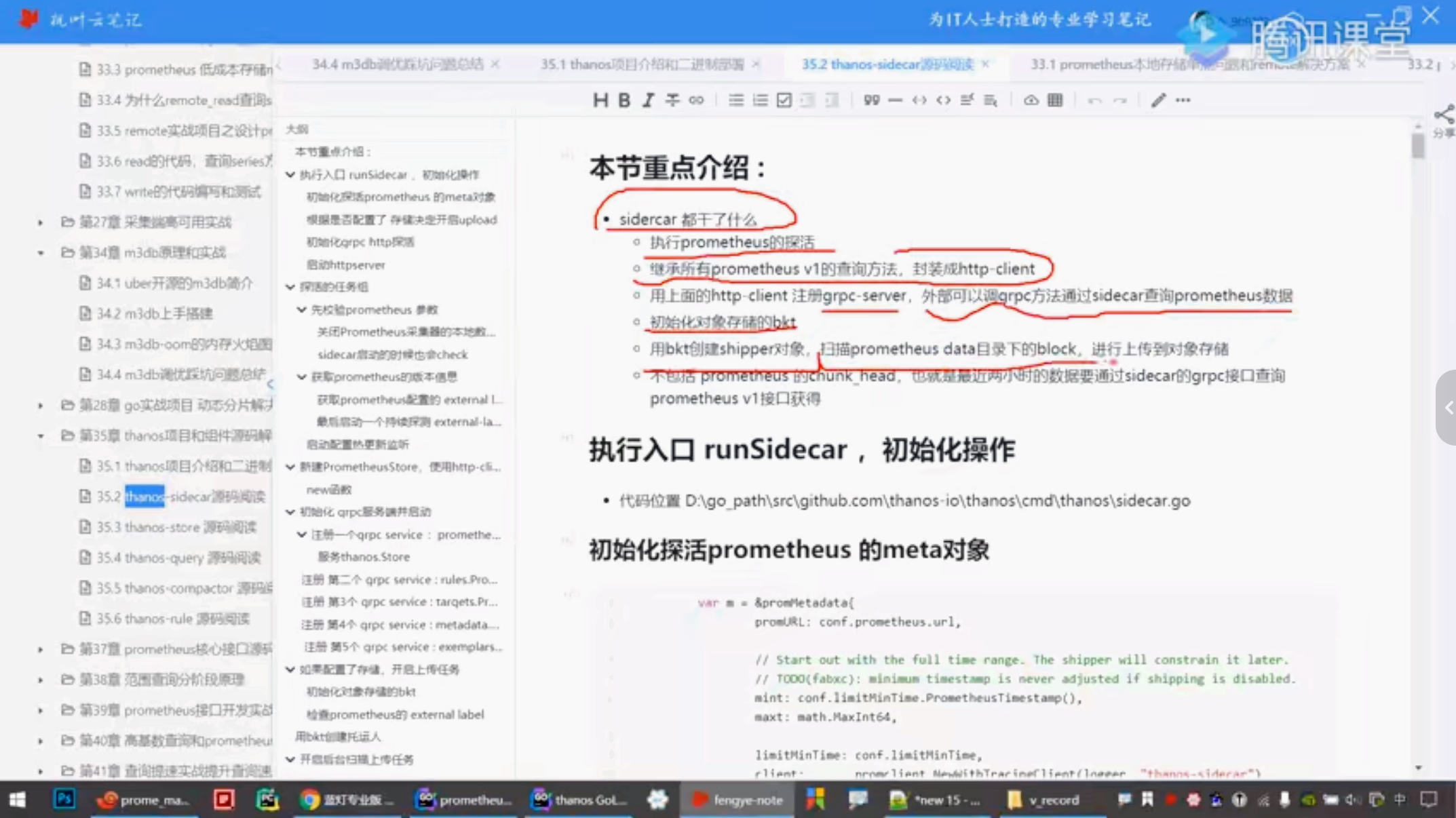Viewport: 1456px width, 818px height.
Task: Insert hyperlink via link icon
Action: click(696, 100)
